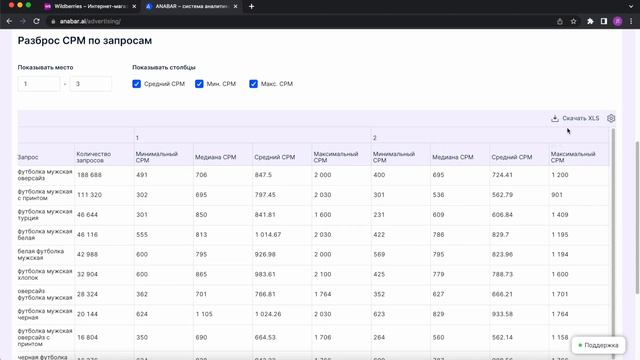Click the median CPM value 1 105

click(204, 314)
